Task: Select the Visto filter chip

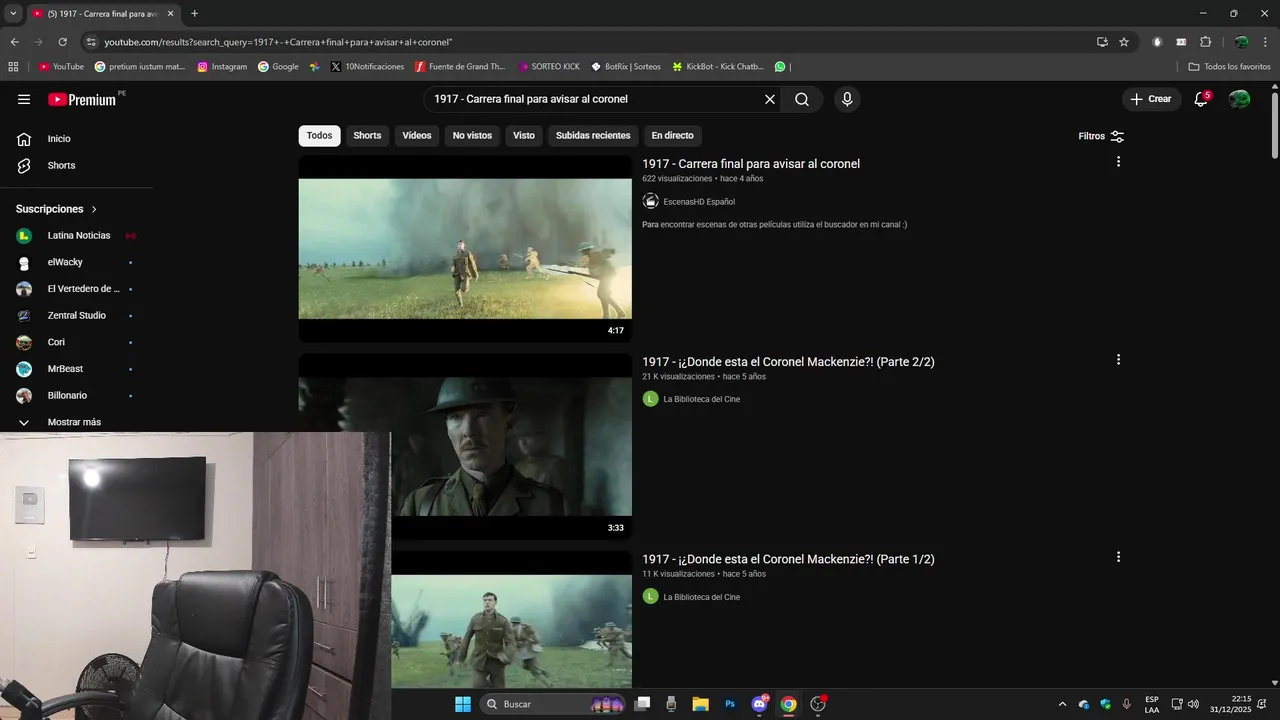Action: click(524, 136)
